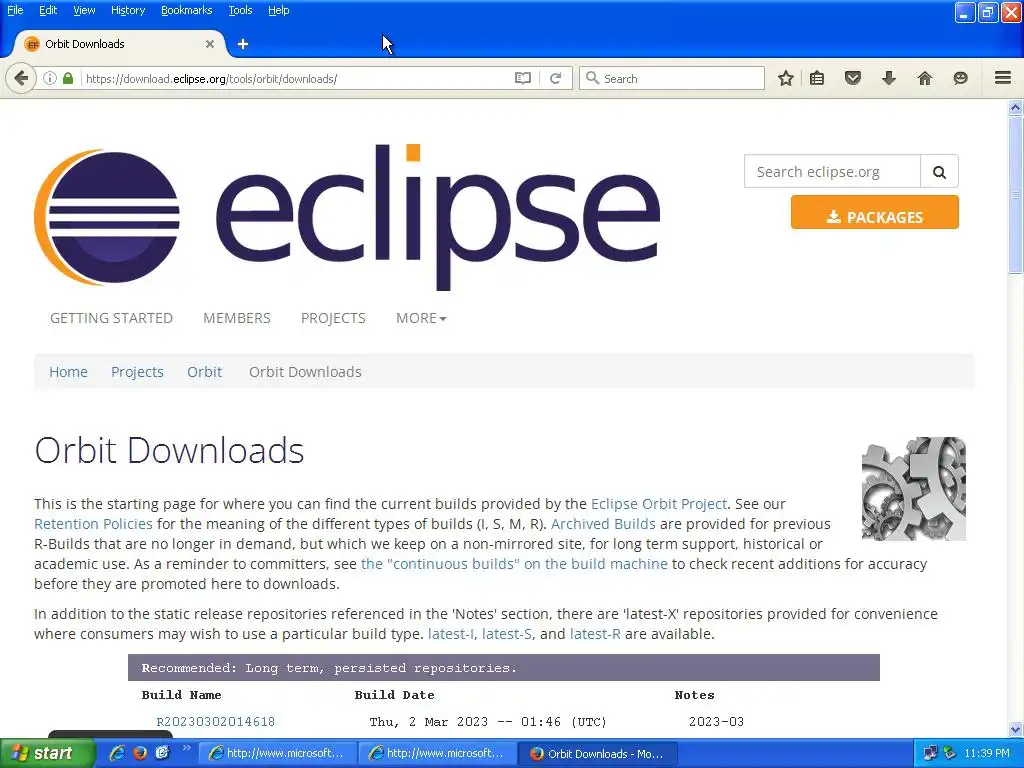Click the safely remove hardware tray icon
1024x768 pixels.
[949, 753]
